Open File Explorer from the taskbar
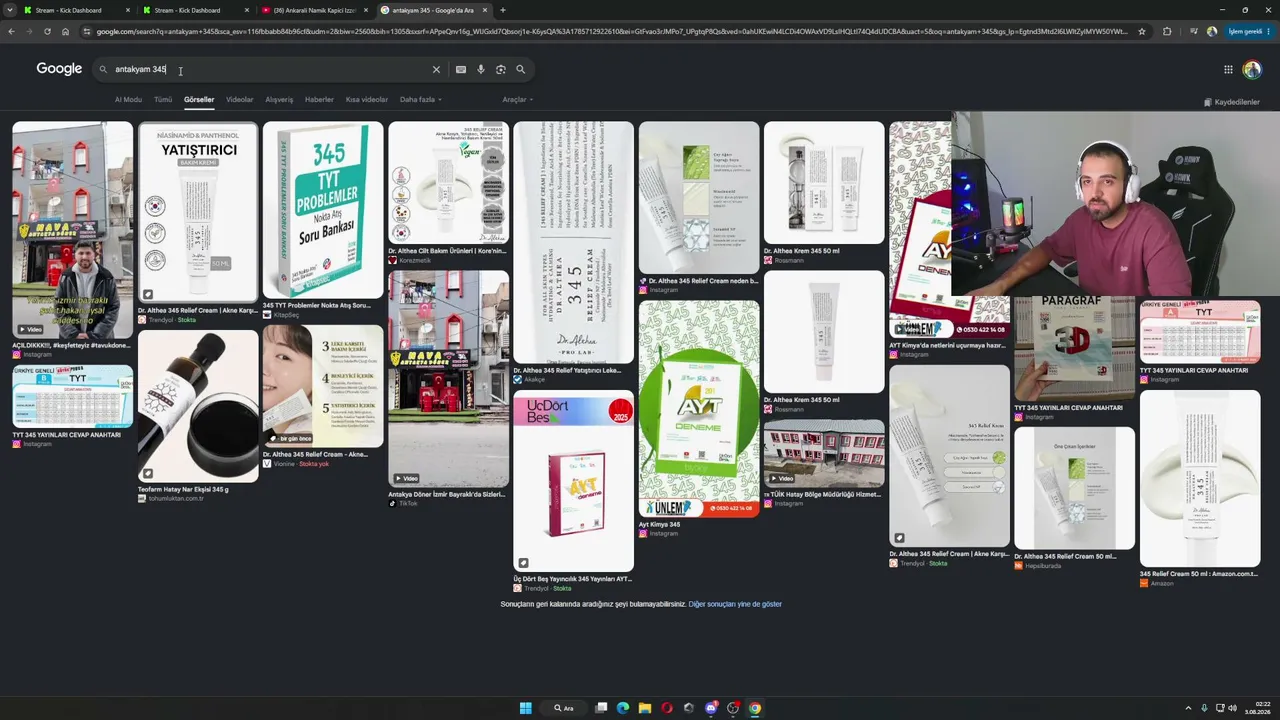The image size is (1280, 720). tap(645, 708)
